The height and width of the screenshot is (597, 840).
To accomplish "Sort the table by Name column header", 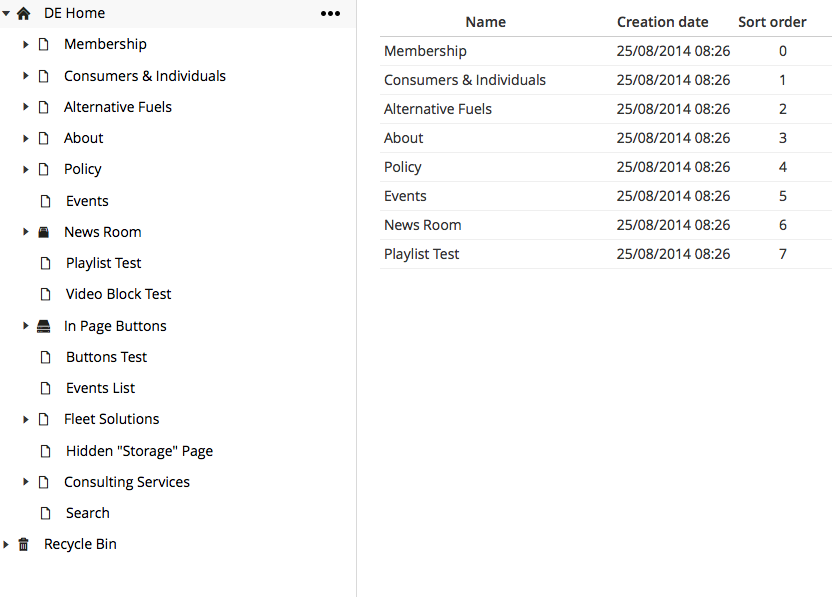I will [x=485, y=22].
